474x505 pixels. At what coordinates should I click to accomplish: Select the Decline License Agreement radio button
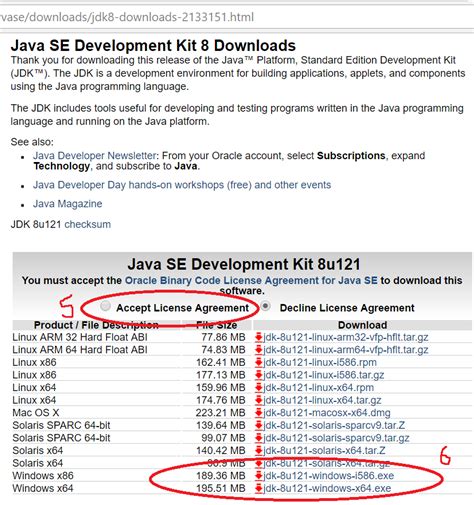point(265,306)
